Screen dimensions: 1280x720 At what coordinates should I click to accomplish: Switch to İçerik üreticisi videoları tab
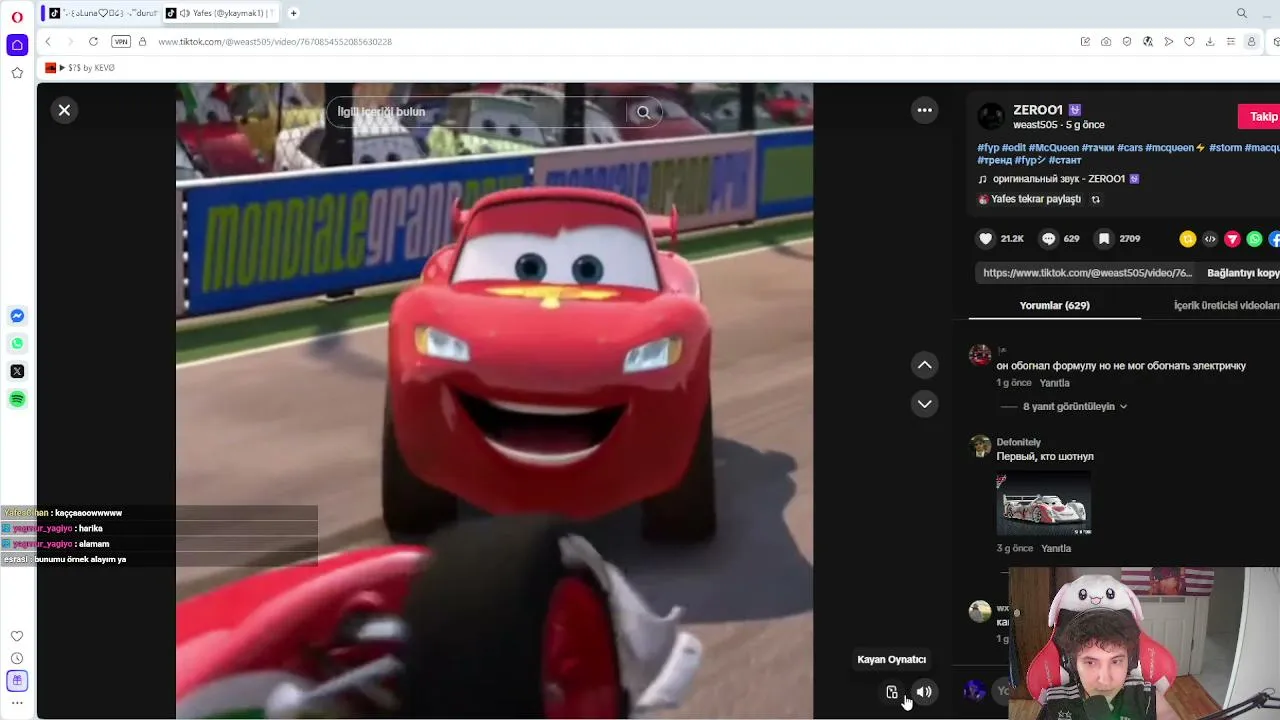point(1226,306)
